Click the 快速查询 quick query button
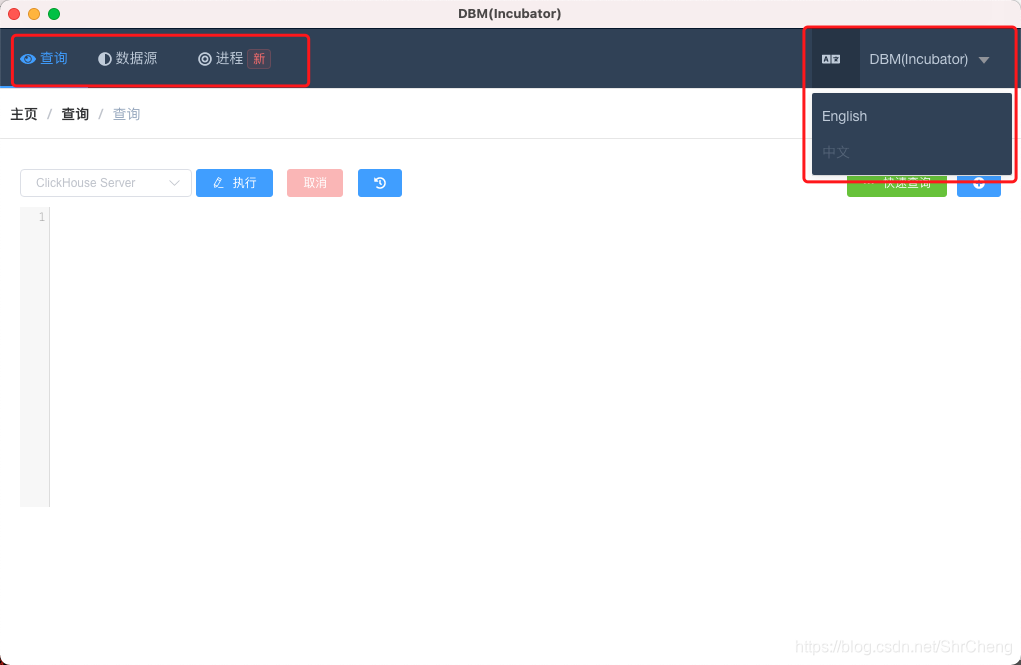This screenshot has width=1021, height=665. [x=897, y=184]
